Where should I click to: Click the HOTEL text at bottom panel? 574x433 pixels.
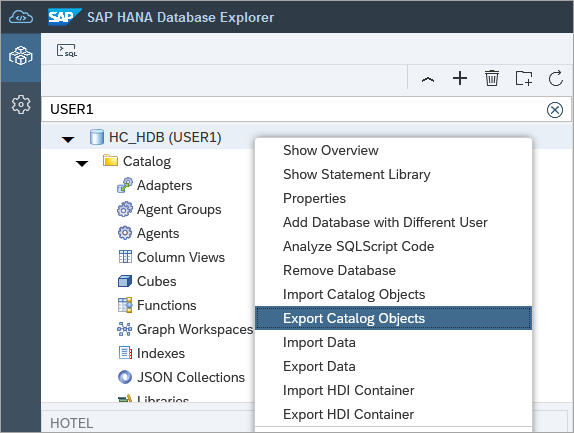pos(71,423)
